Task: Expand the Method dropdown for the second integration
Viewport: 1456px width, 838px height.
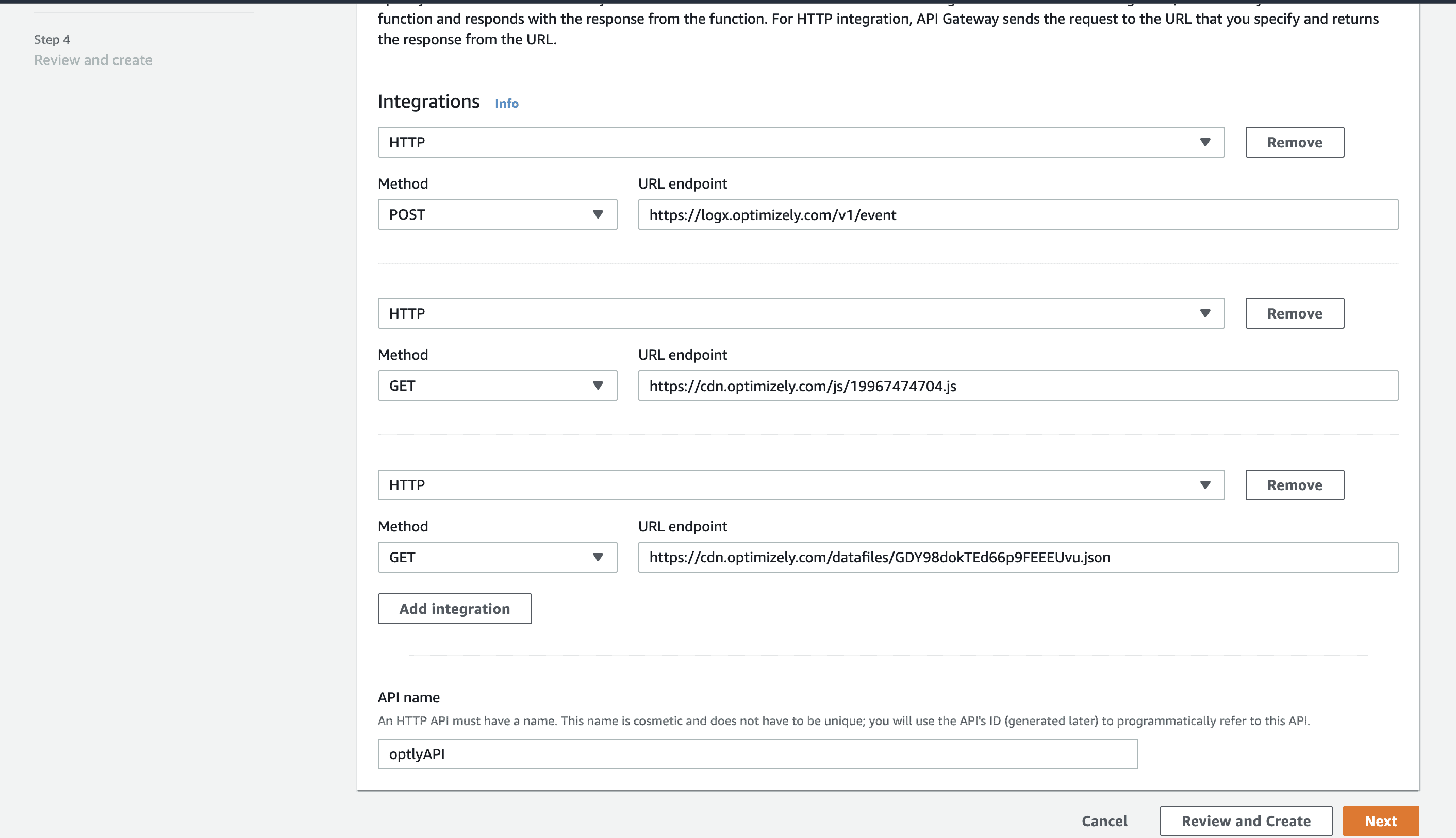Action: pos(497,385)
